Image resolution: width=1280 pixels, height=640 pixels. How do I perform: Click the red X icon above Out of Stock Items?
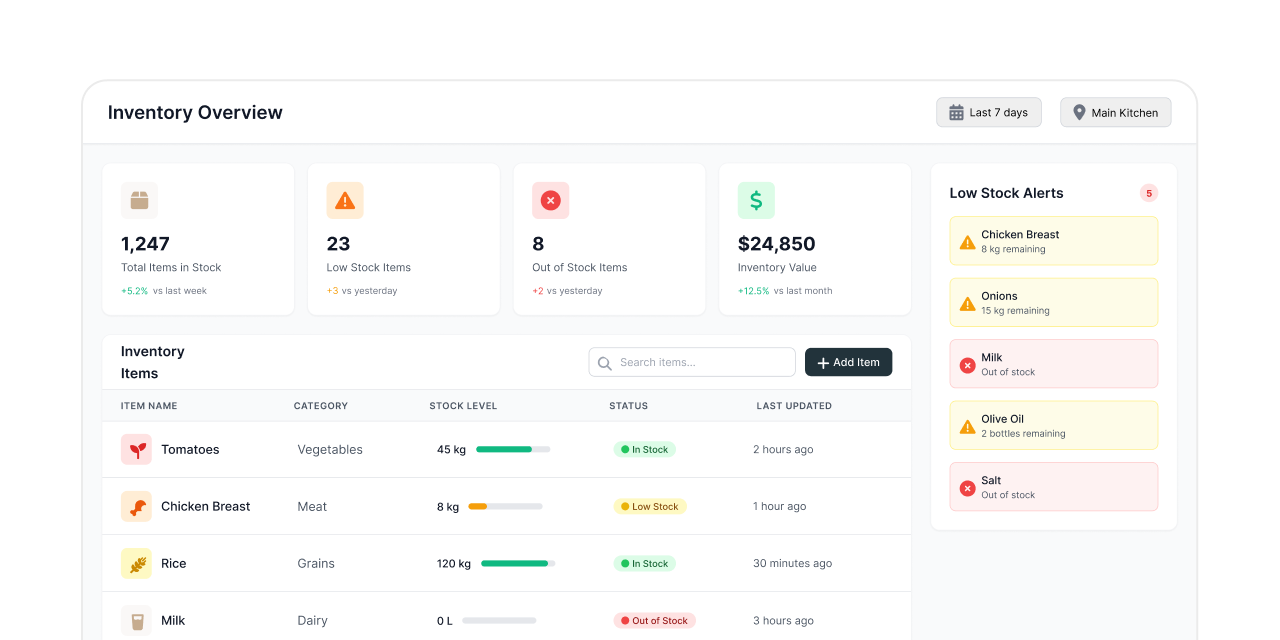click(x=550, y=200)
